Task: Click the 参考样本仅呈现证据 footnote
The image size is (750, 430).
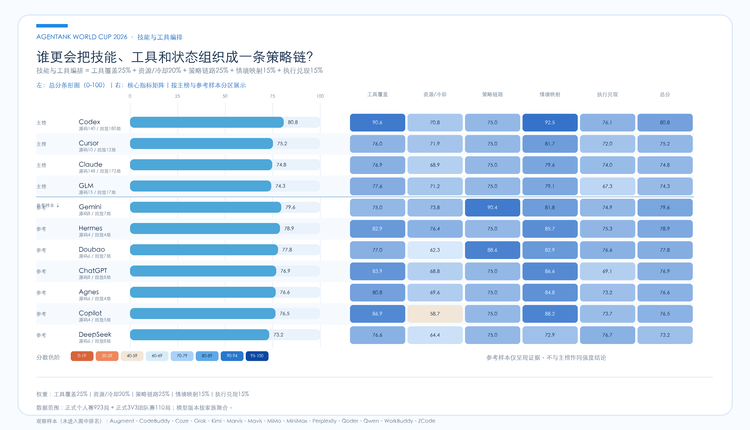Action: (x=546, y=358)
